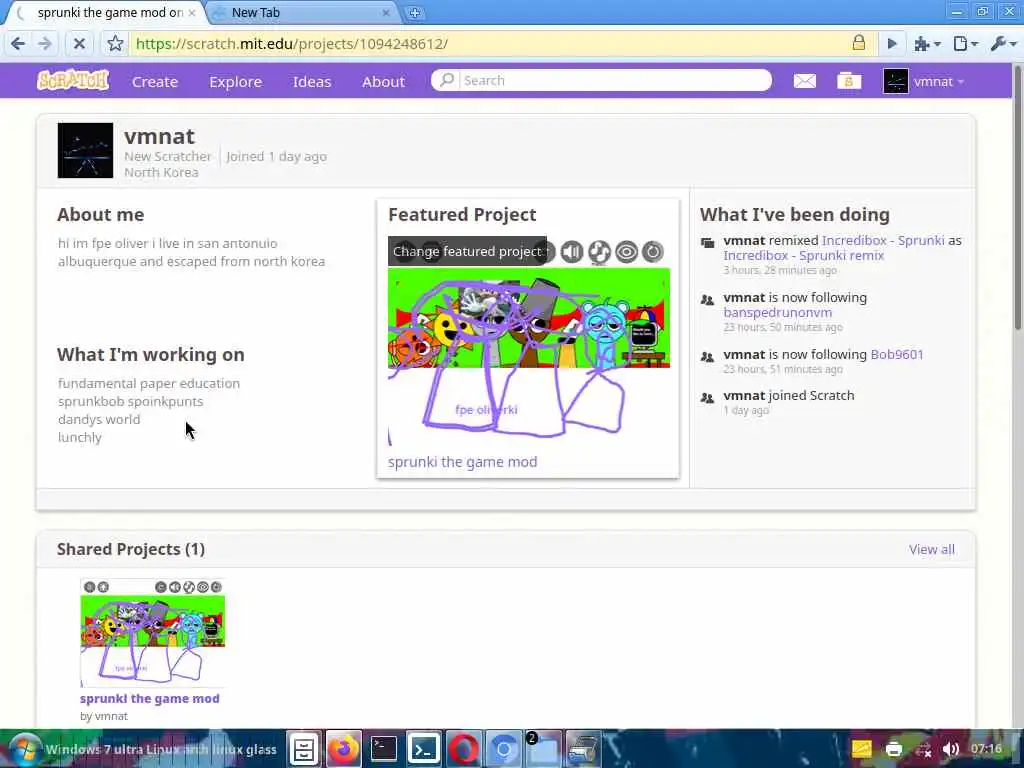Click the page vertical scrollbar

click(1018, 196)
